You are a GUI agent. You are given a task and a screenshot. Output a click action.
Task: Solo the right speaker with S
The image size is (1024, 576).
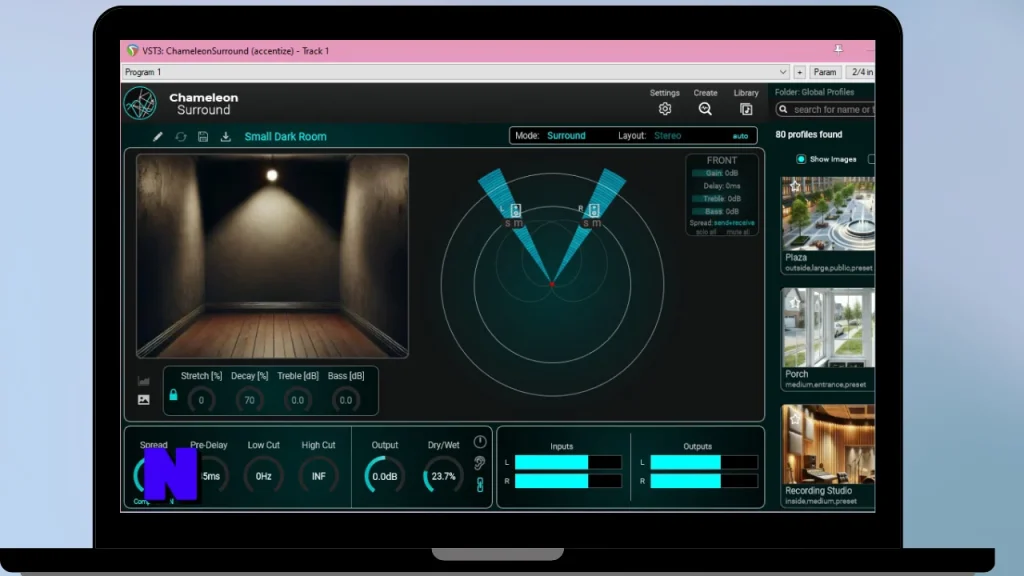click(x=586, y=223)
